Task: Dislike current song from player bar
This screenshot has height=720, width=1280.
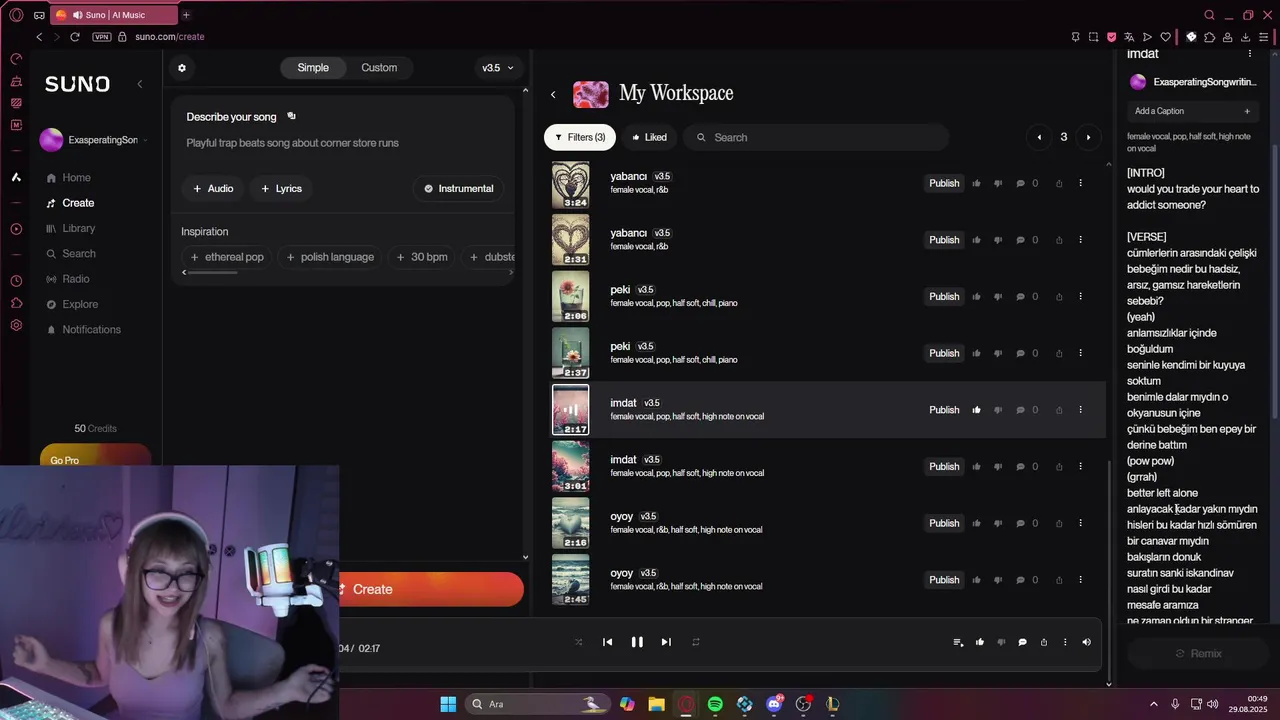Action: coord(1001,642)
